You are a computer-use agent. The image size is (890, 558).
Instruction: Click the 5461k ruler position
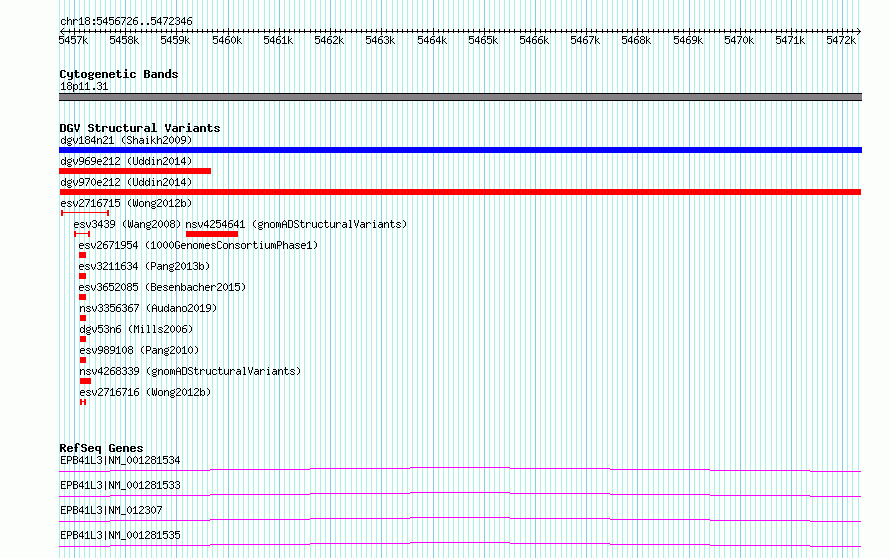(x=278, y=40)
